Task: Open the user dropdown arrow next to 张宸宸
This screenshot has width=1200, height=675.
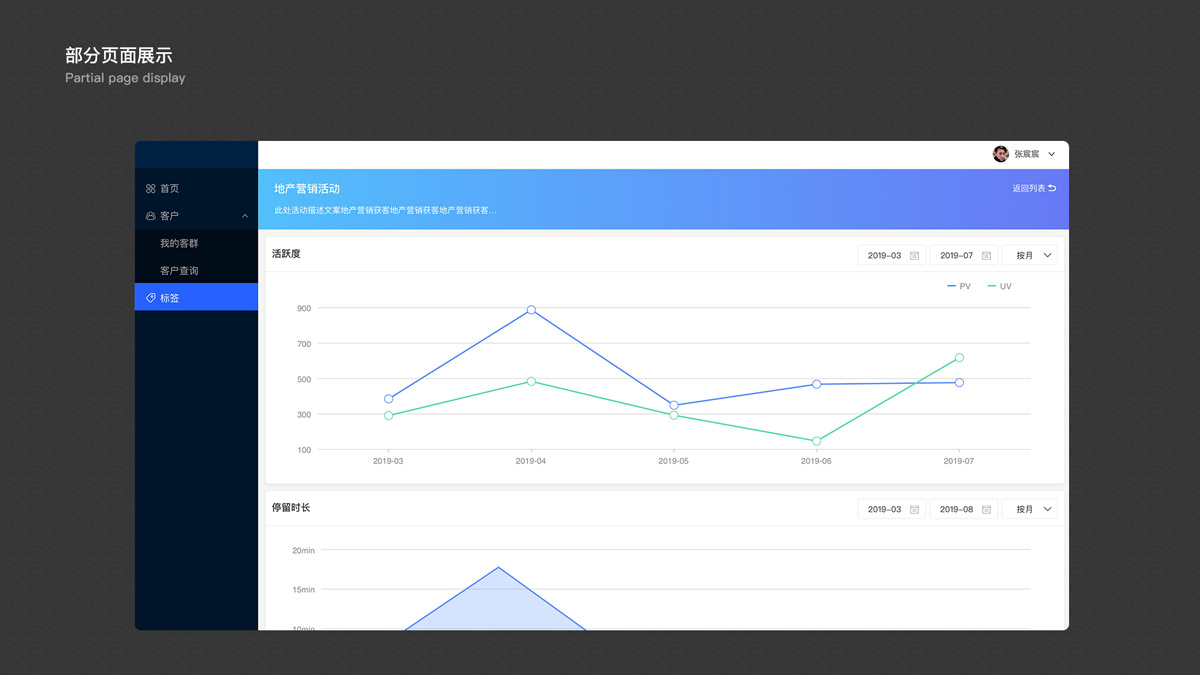Action: point(1051,154)
